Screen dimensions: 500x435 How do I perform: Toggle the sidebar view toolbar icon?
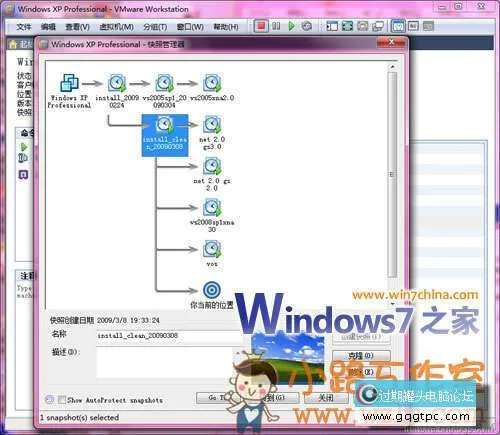point(332,26)
